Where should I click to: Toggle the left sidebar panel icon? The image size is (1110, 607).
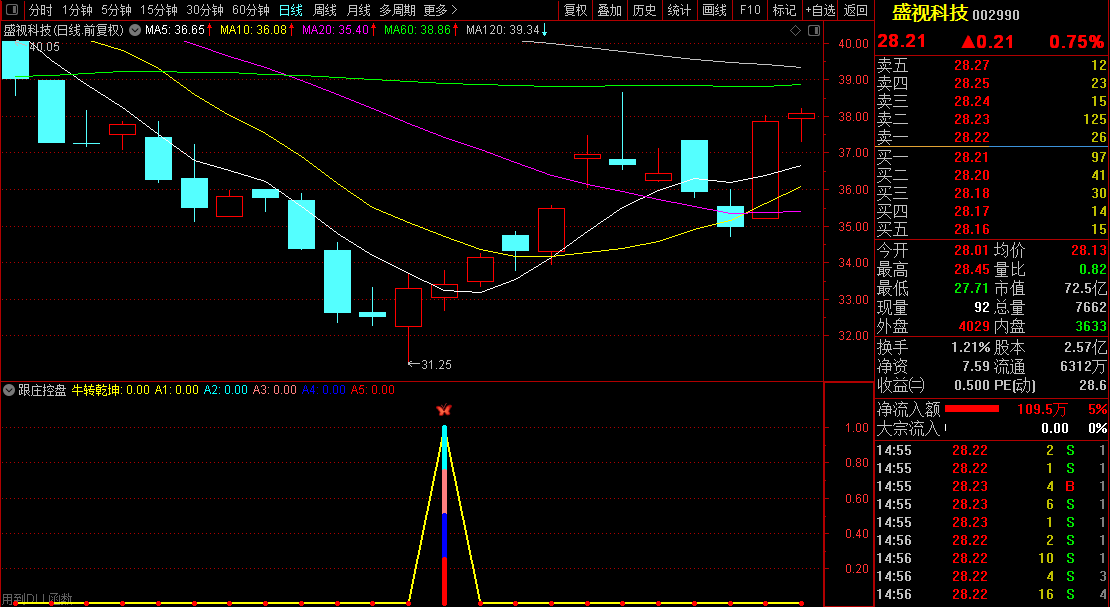(13, 10)
